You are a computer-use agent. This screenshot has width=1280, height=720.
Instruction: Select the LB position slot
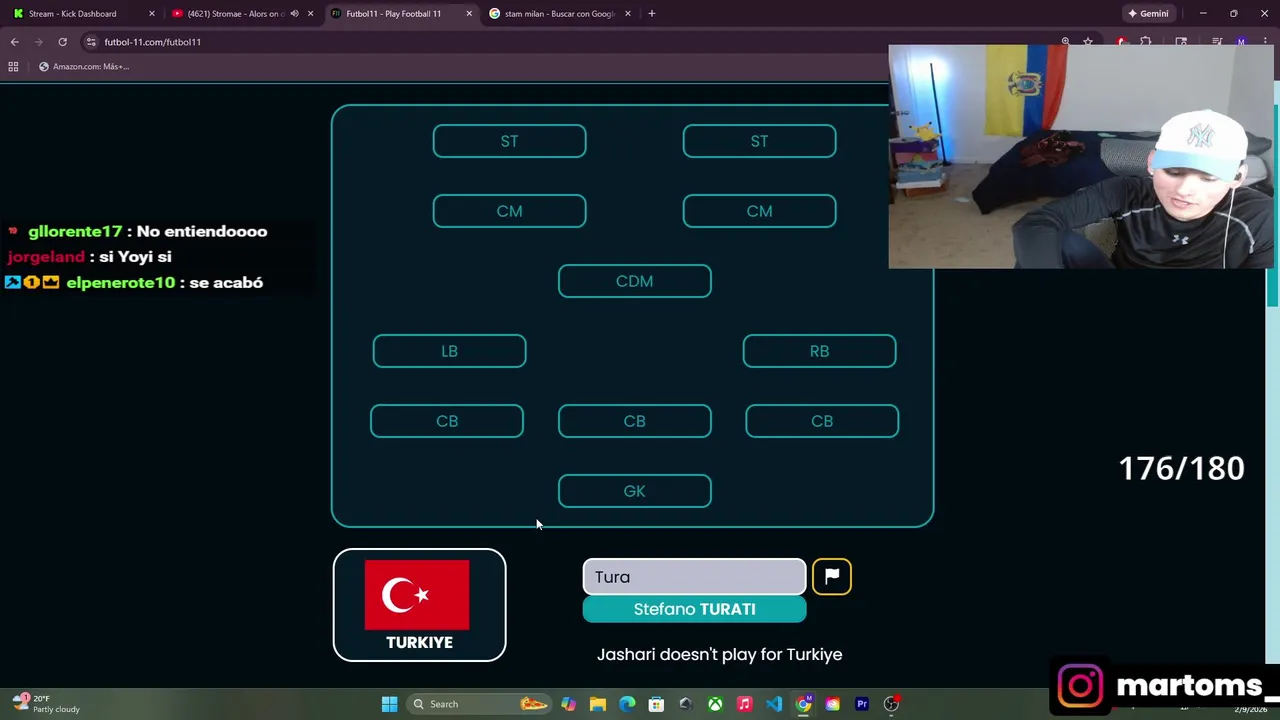point(449,351)
